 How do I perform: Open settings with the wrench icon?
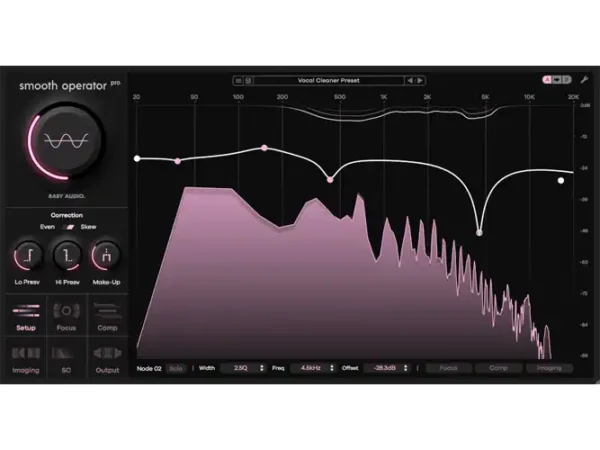coord(584,80)
